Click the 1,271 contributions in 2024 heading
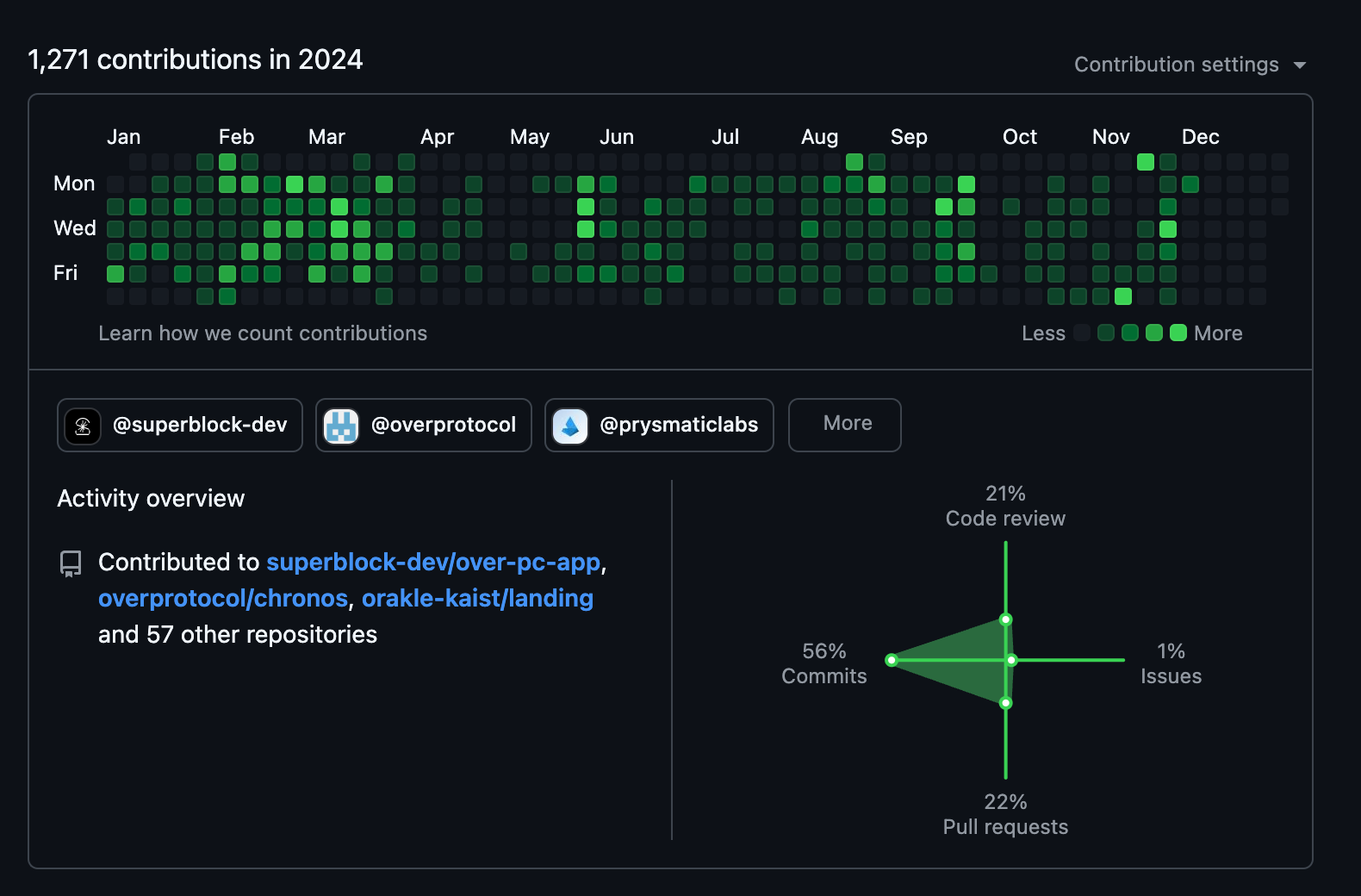1361x896 pixels. (x=196, y=59)
